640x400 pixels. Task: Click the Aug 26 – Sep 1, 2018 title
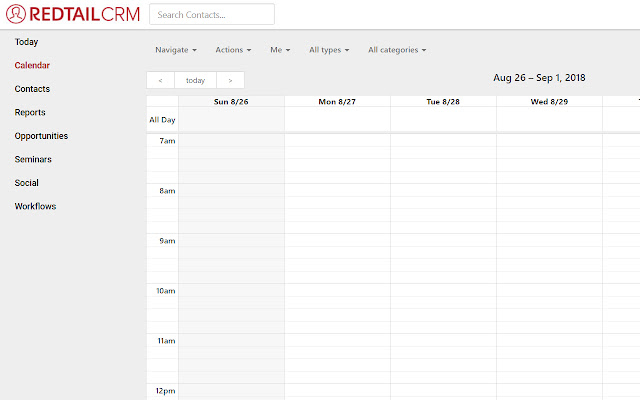pos(539,78)
